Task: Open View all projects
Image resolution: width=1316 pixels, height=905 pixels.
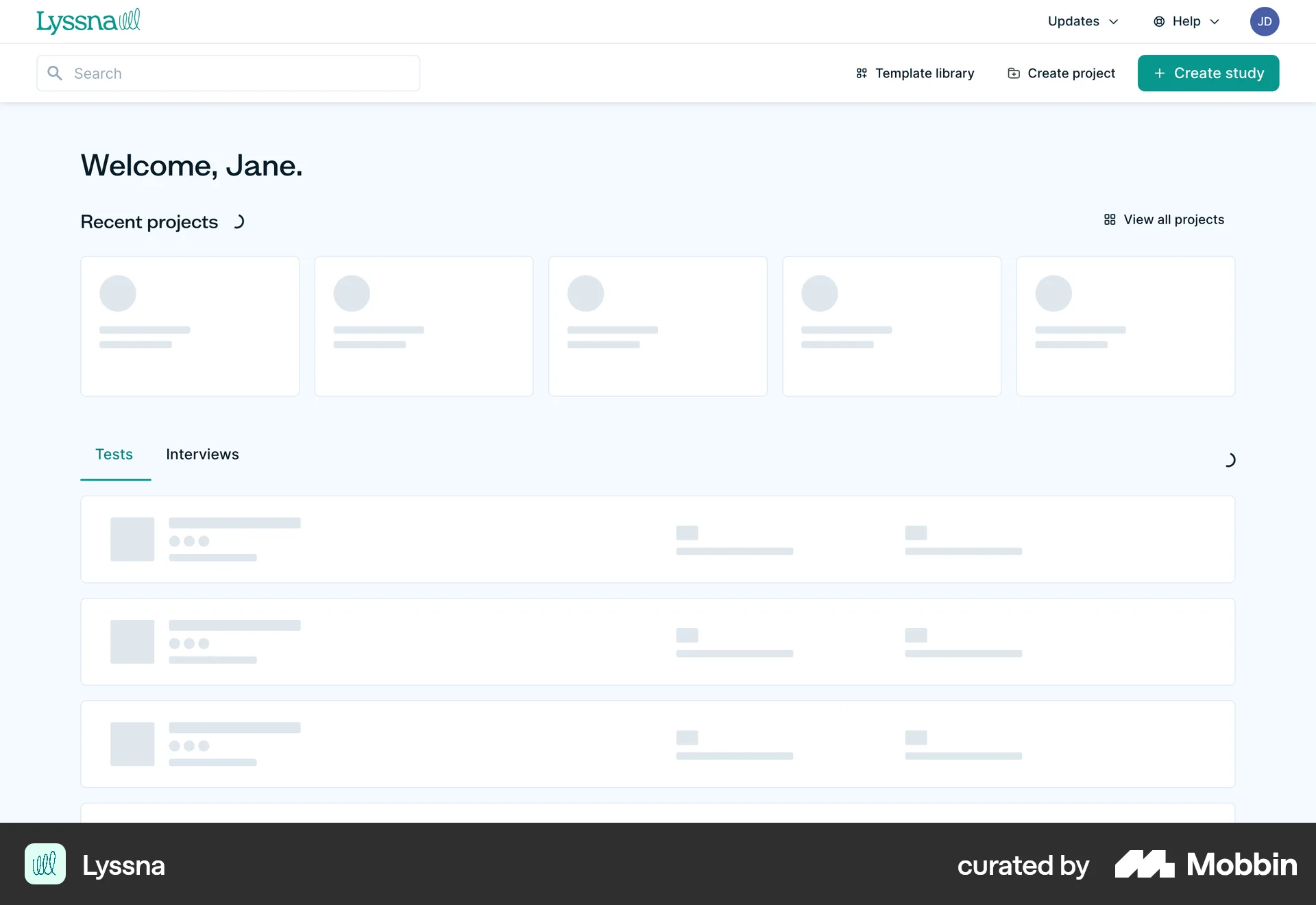Action: point(1173,219)
